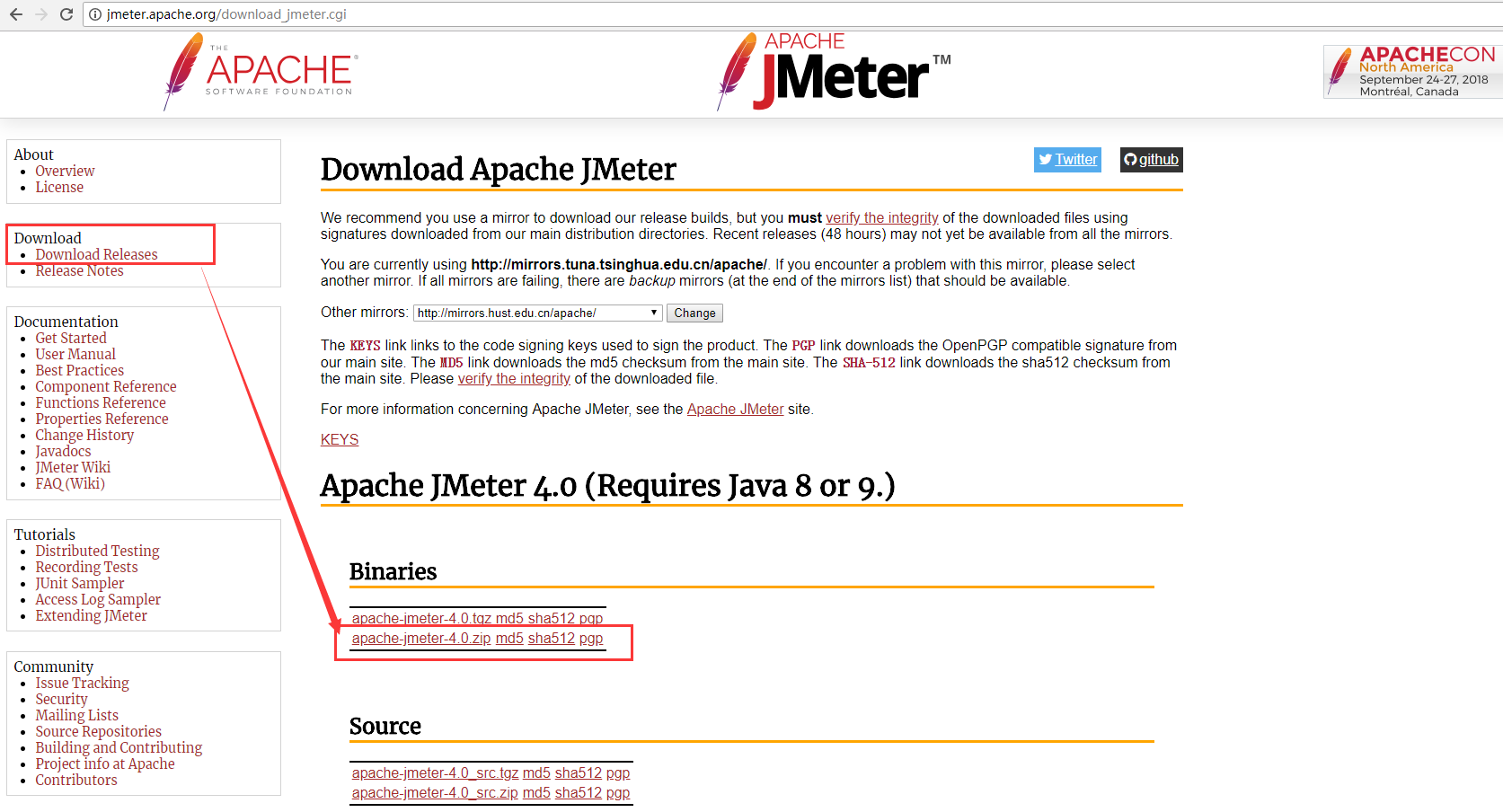Reload the page with refresh icon

pos(66,14)
